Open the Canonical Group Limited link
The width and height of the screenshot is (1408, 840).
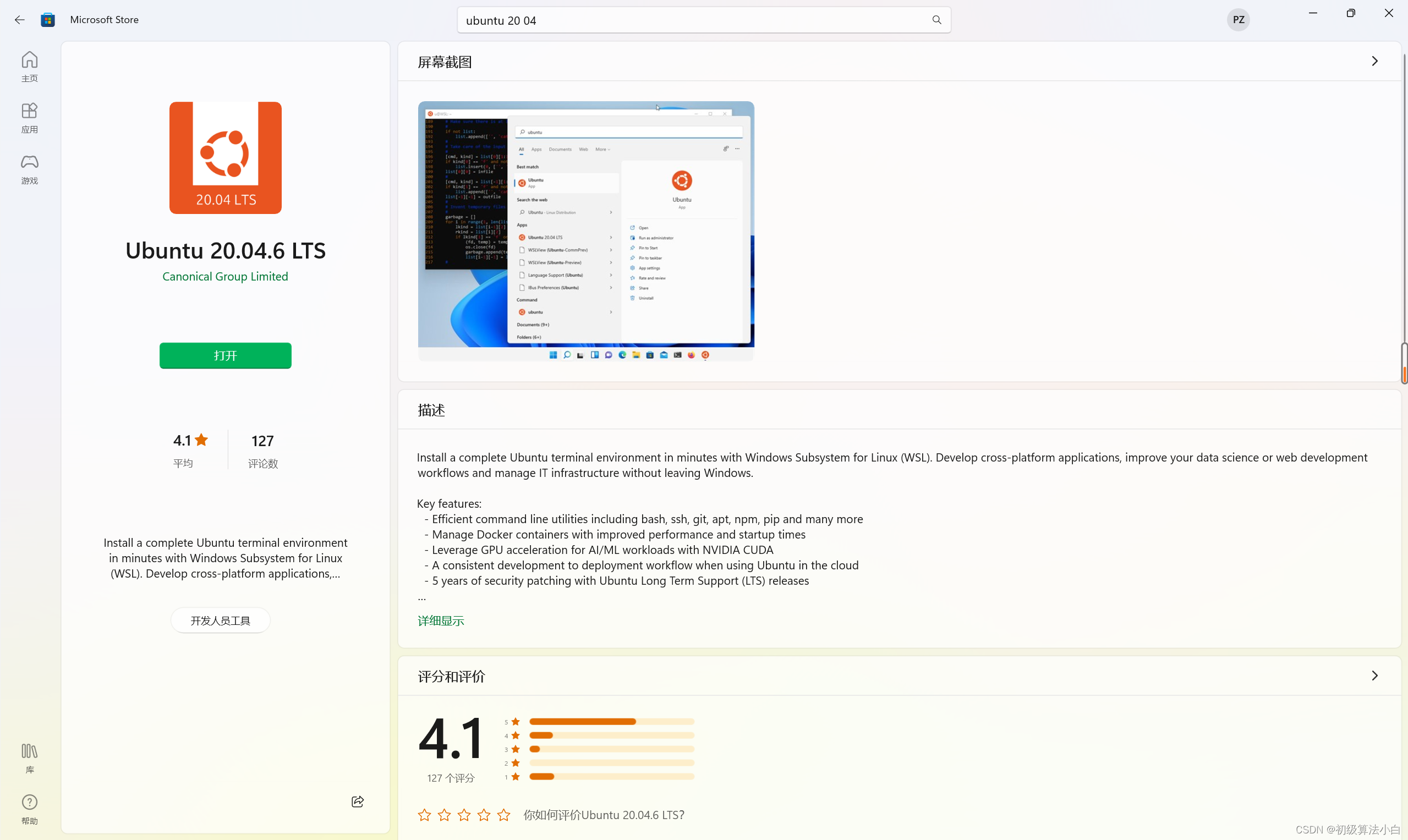click(224, 277)
